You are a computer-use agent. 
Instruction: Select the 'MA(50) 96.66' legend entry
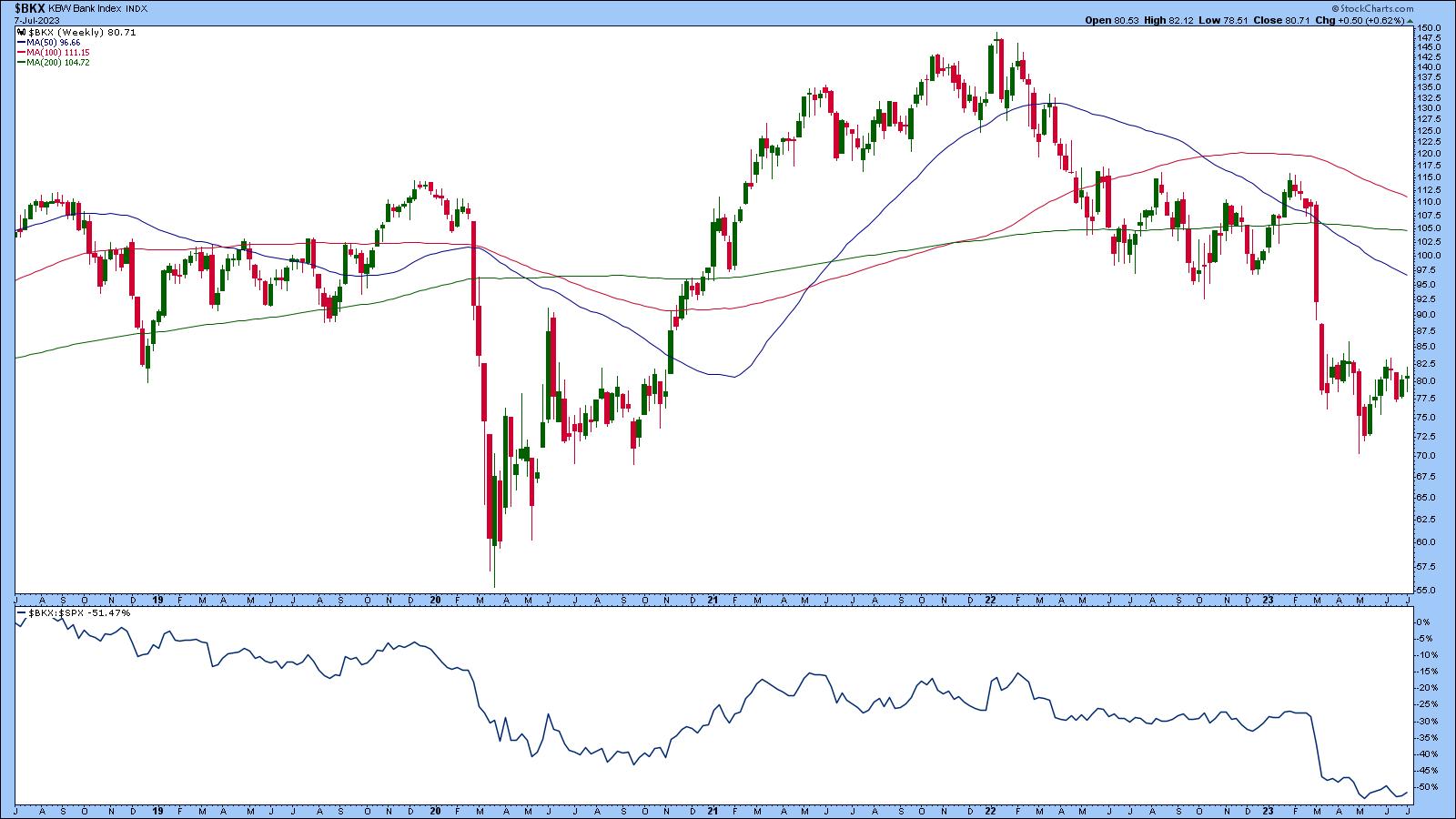click(54, 42)
